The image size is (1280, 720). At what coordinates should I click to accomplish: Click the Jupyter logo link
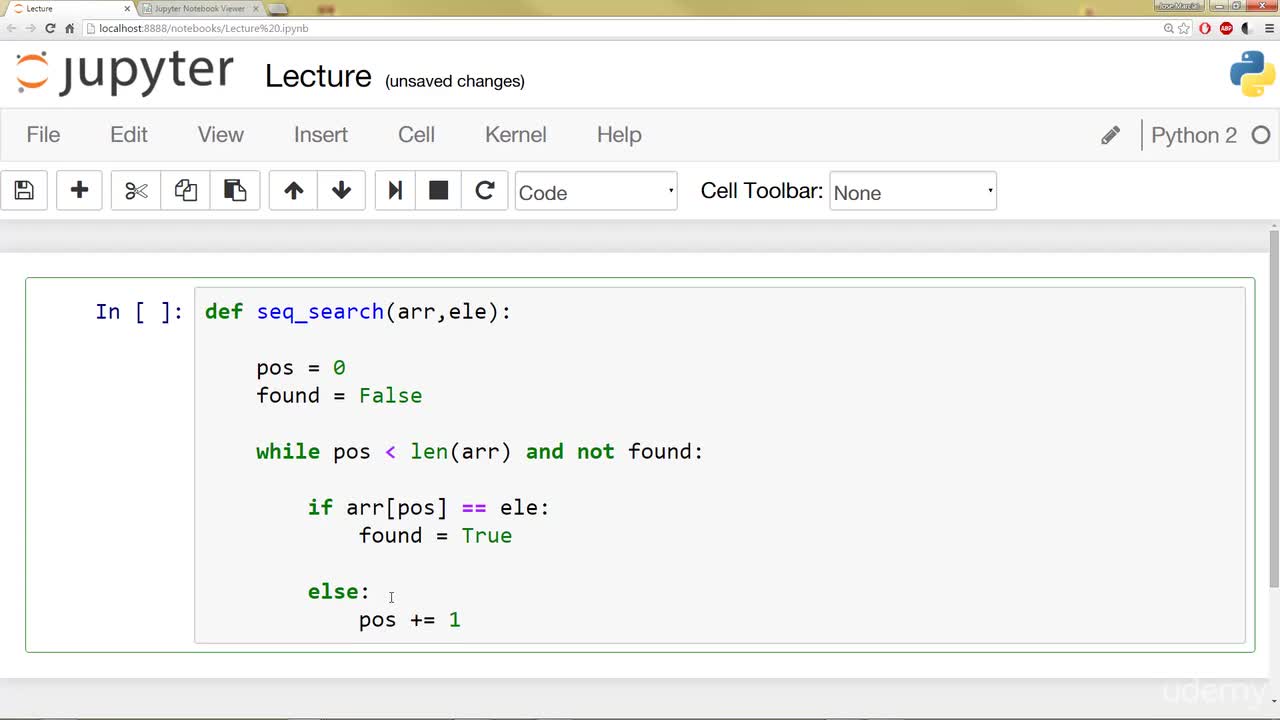tap(125, 73)
